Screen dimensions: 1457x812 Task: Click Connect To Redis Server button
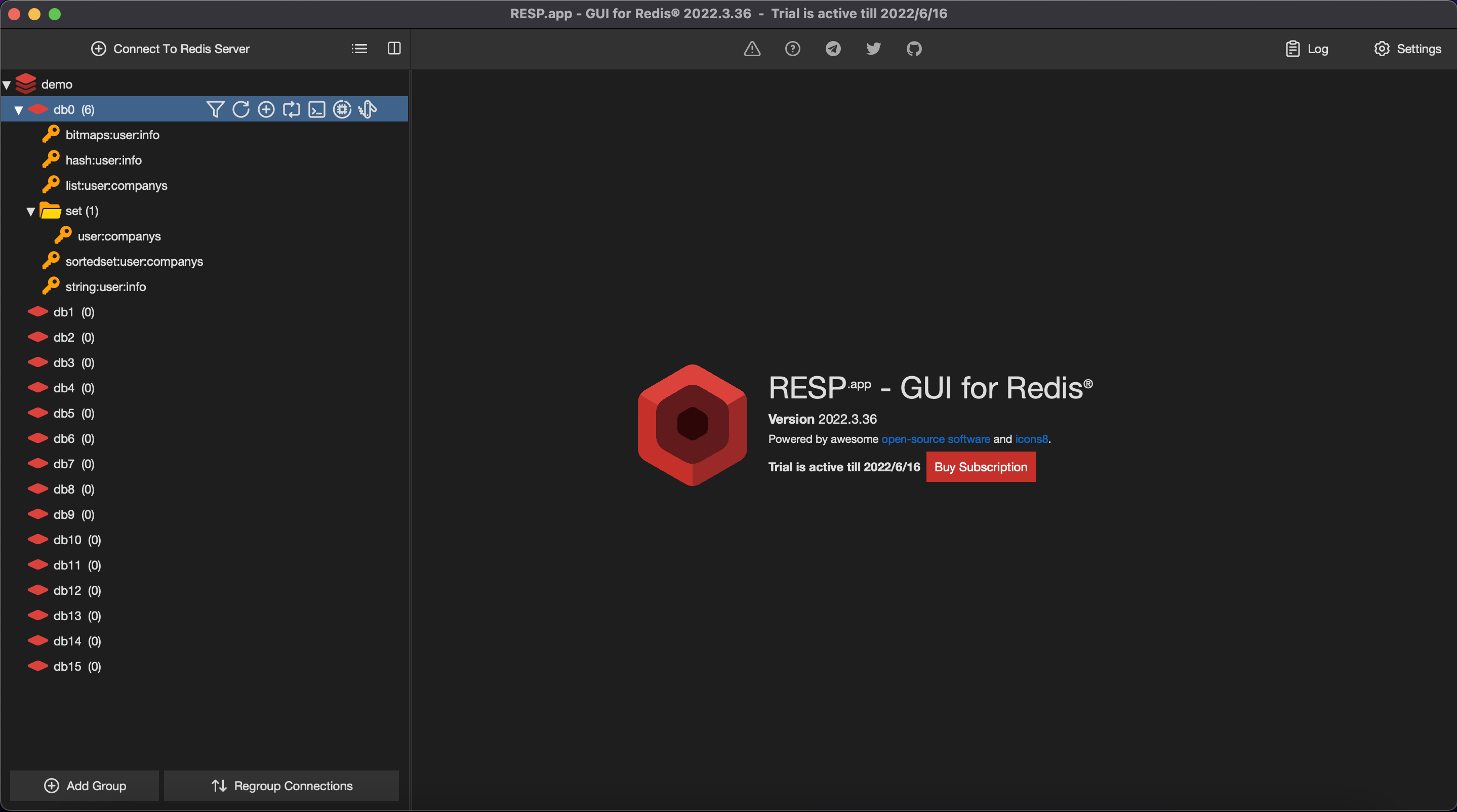click(x=170, y=49)
